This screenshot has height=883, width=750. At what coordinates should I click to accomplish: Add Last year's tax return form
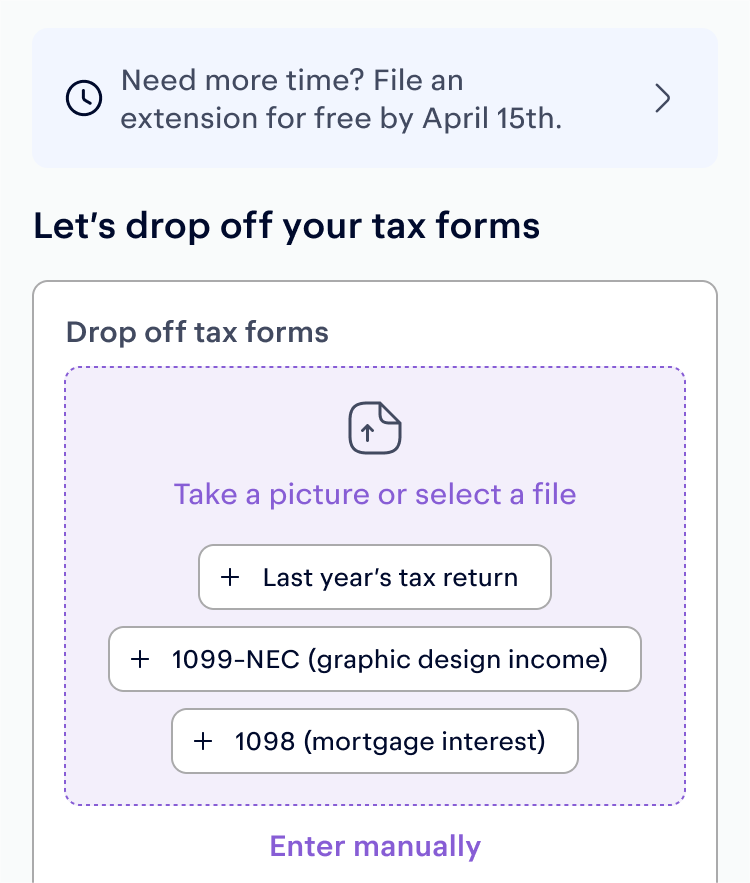pos(375,577)
